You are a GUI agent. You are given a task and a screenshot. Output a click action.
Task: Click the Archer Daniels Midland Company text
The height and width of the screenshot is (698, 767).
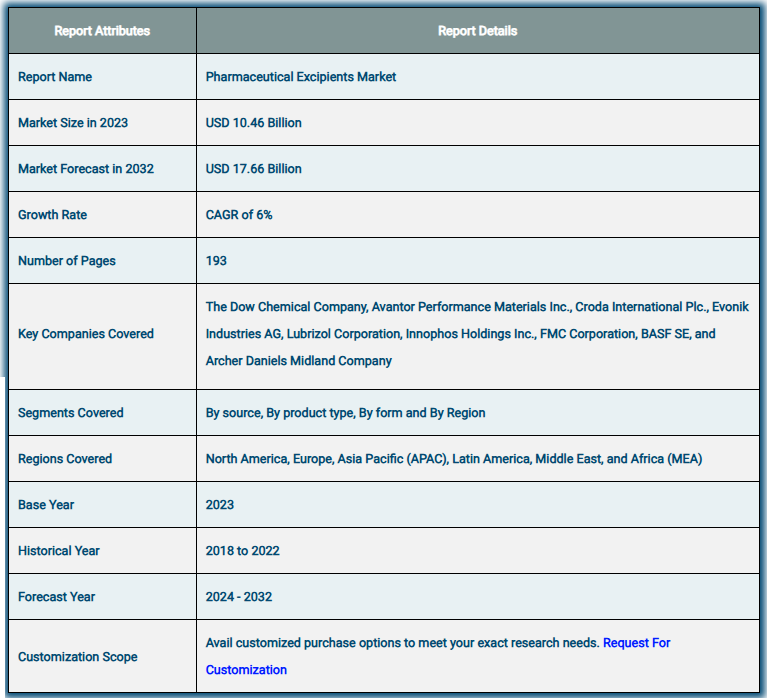click(298, 361)
